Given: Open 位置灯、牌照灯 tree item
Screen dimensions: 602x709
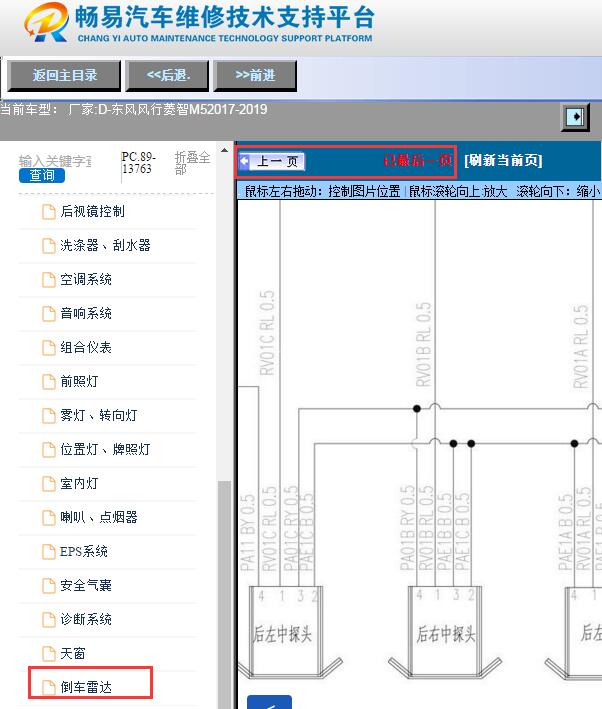Looking at the screenshot, I should point(105,449).
